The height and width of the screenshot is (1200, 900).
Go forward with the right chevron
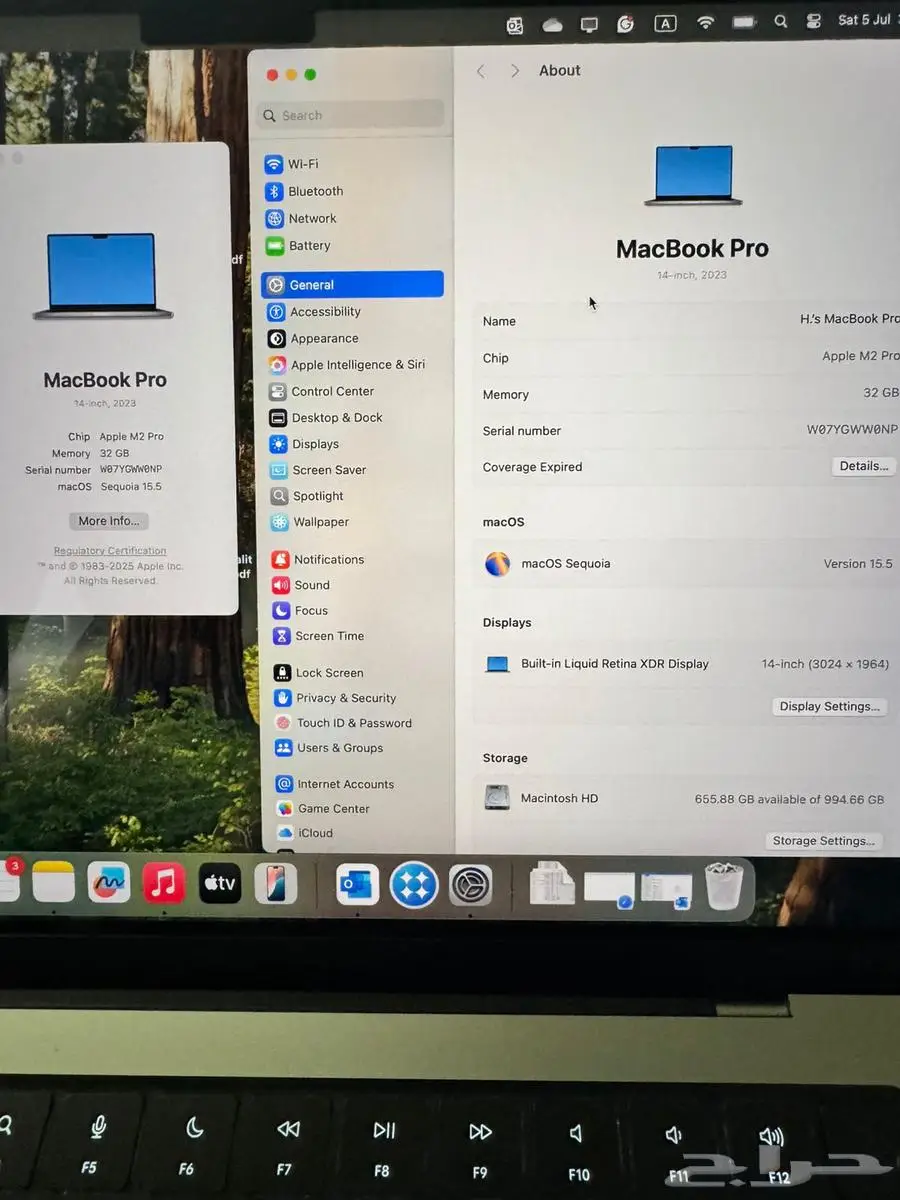[515, 71]
